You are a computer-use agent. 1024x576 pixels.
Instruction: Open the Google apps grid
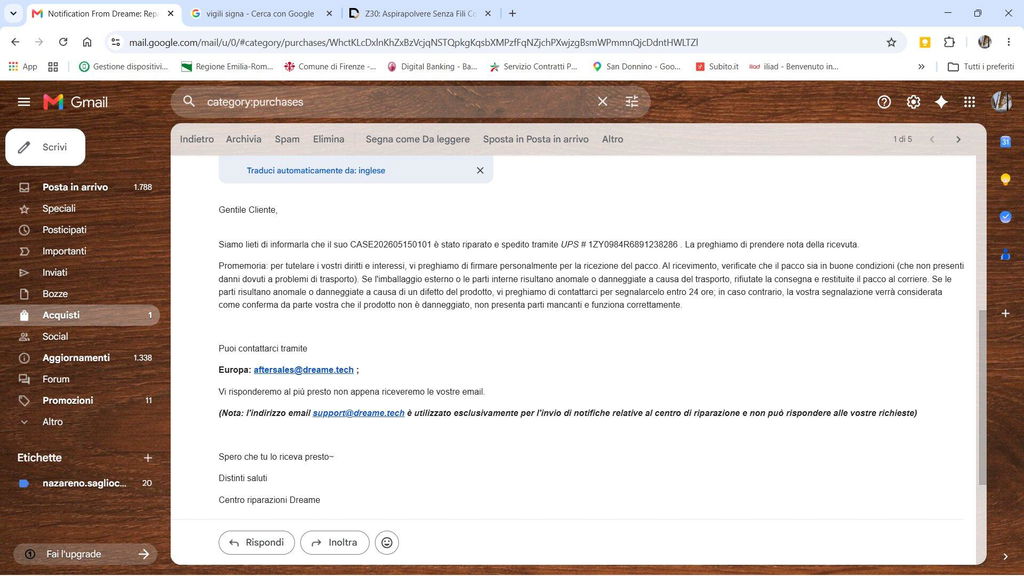(x=969, y=102)
